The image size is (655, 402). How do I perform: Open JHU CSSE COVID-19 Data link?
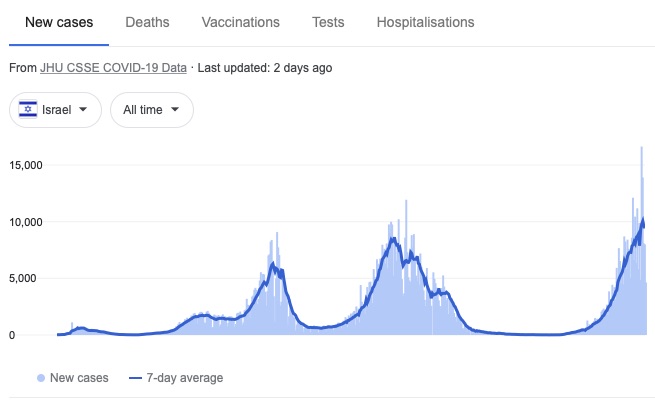pyautogui.click(x=113, y=68)
